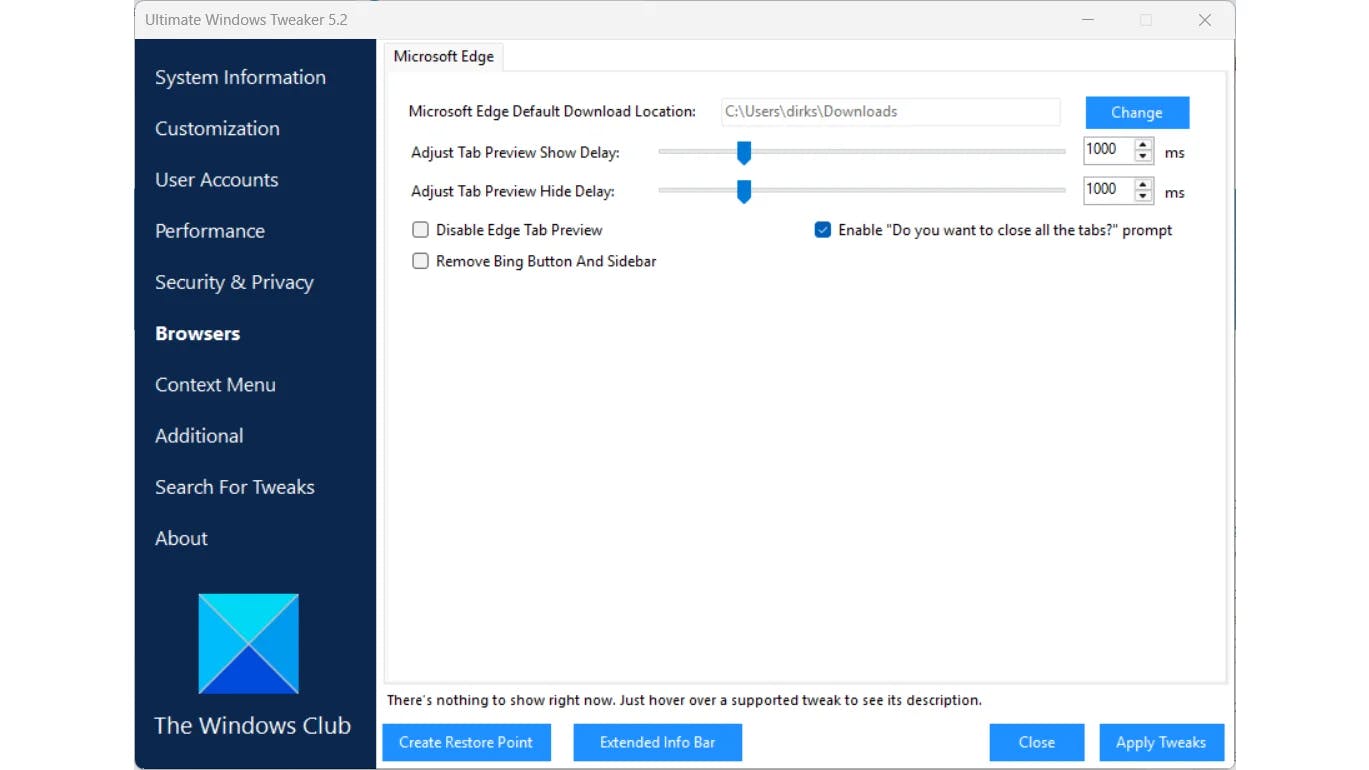Select Browsers section in sidebar
Image resolution: width=1369 pixels, height=770 pixels.
[197, 333]
